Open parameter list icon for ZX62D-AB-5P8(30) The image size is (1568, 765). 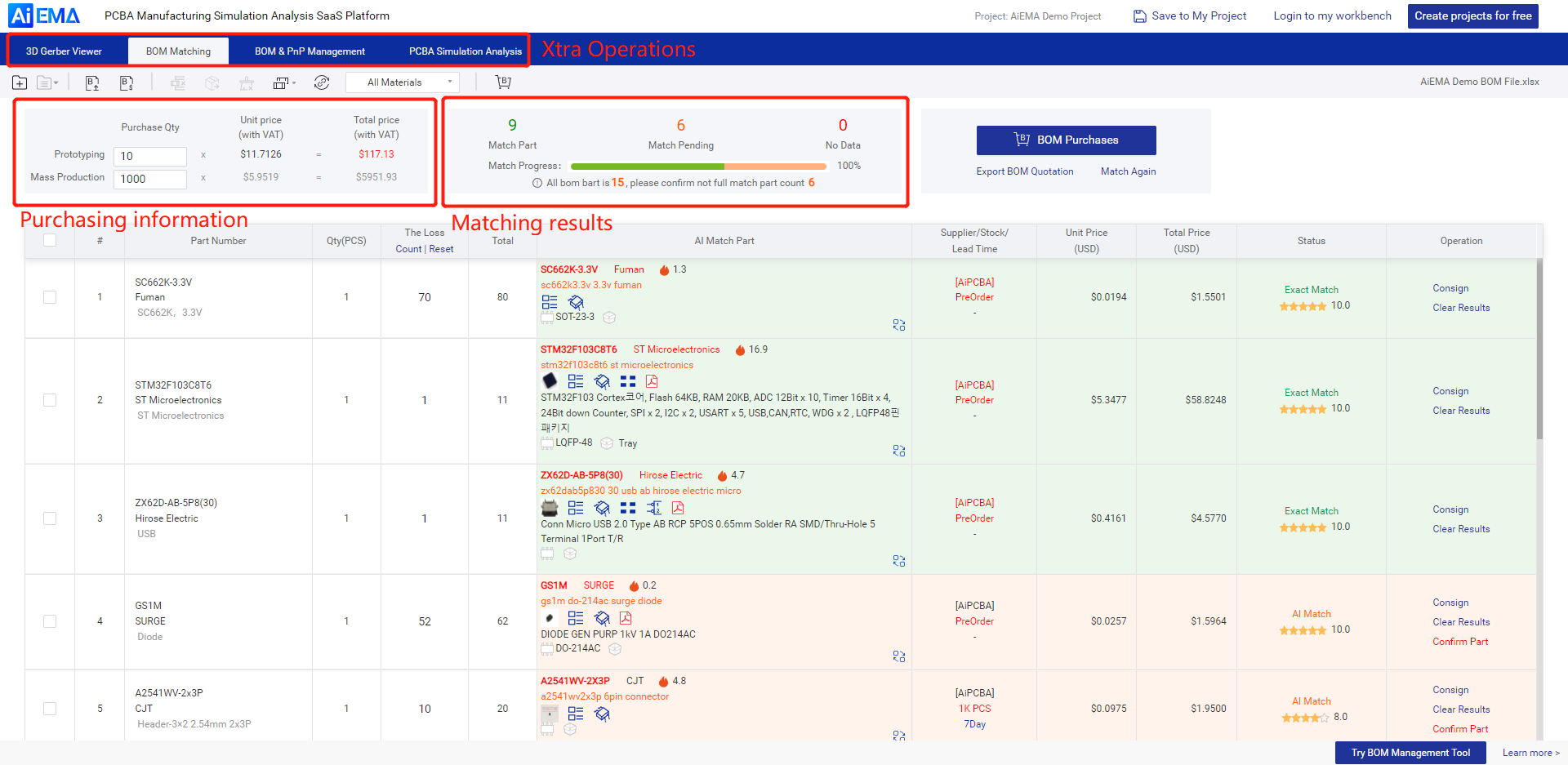coord(576,508)
